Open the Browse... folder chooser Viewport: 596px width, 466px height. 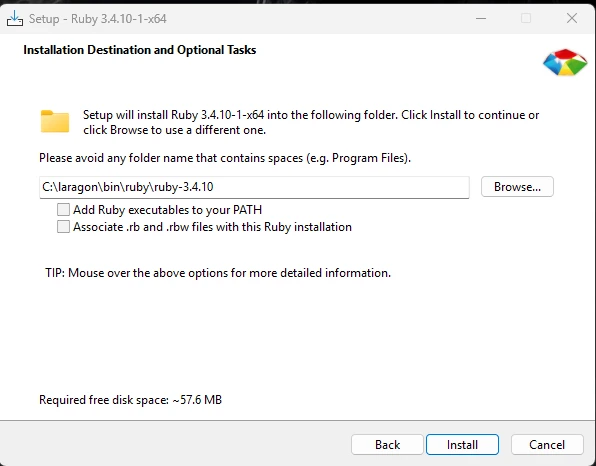517,187
